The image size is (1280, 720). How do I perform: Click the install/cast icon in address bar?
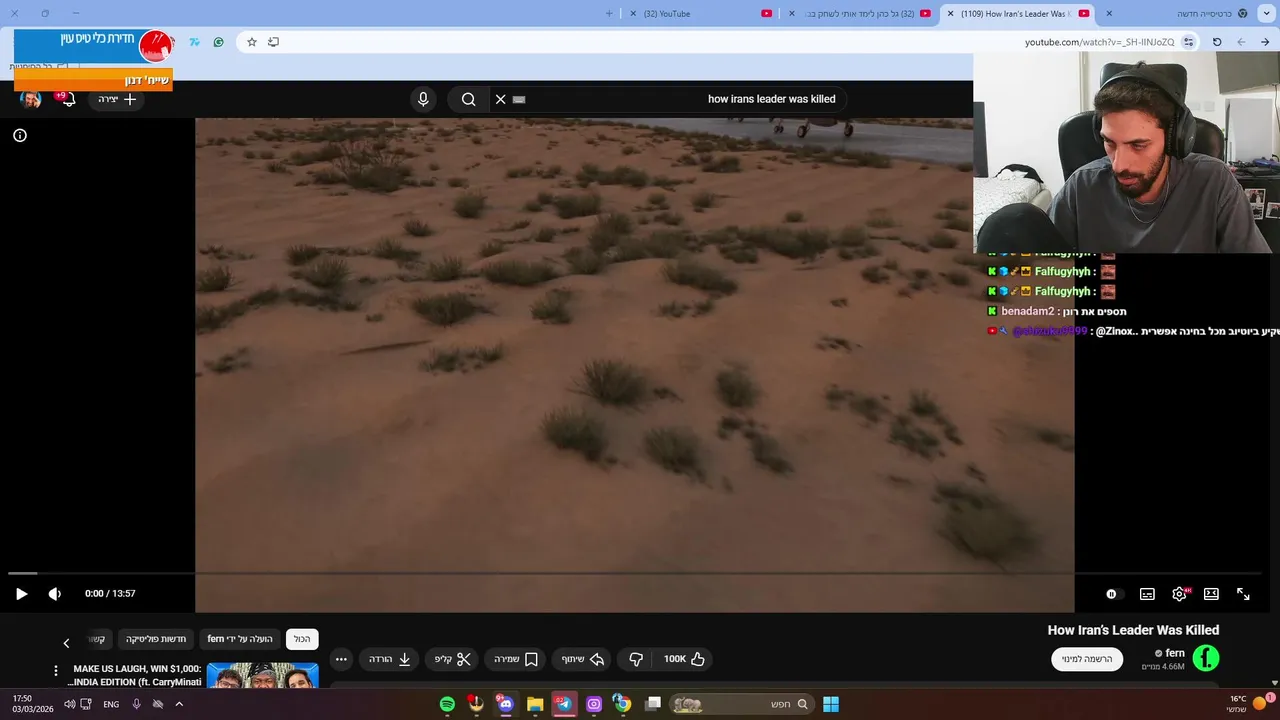[x=273, y=42]
